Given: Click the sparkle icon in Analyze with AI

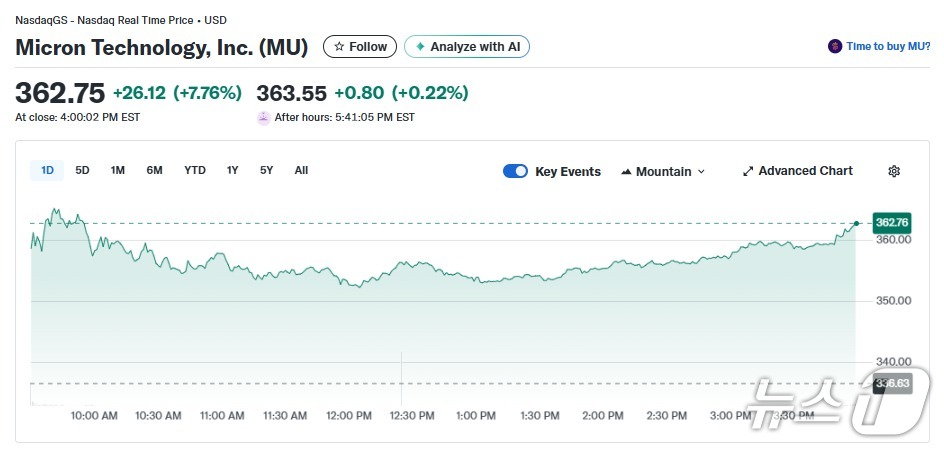Looking at the screenshot, I should [x=420, y=46].
